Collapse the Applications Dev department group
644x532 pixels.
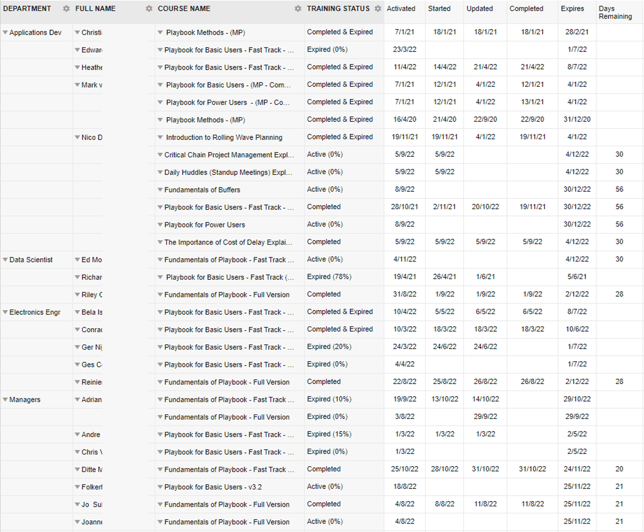pos(5,32)
